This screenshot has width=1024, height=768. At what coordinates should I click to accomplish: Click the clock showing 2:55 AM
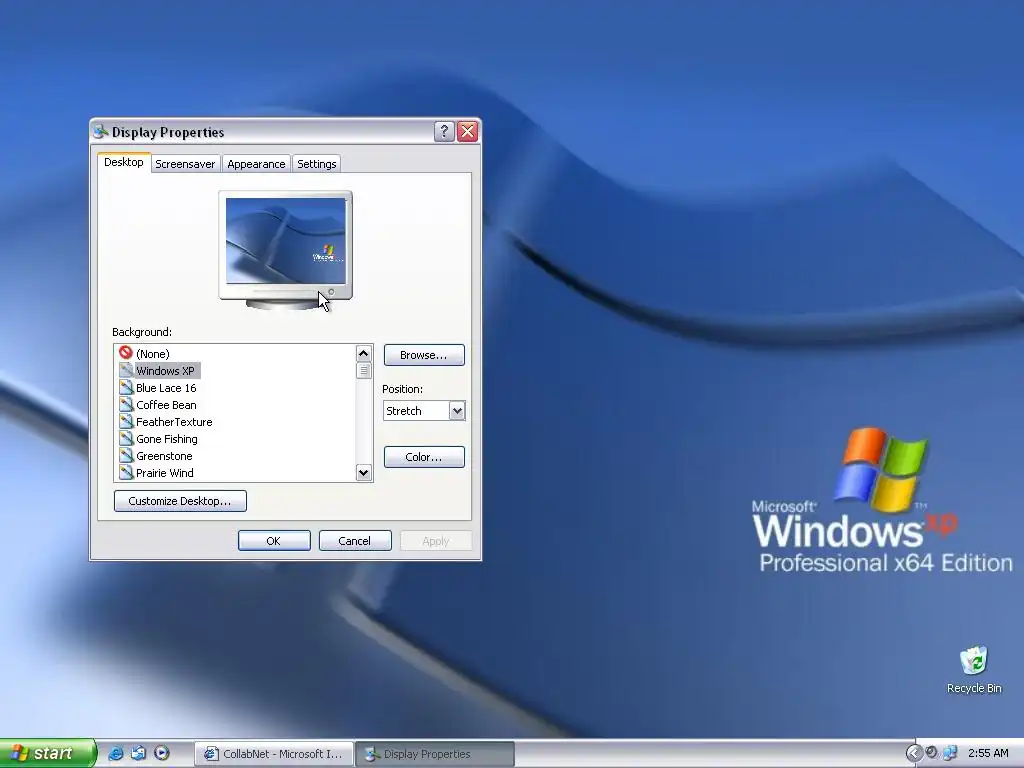(x=988, y=754)
